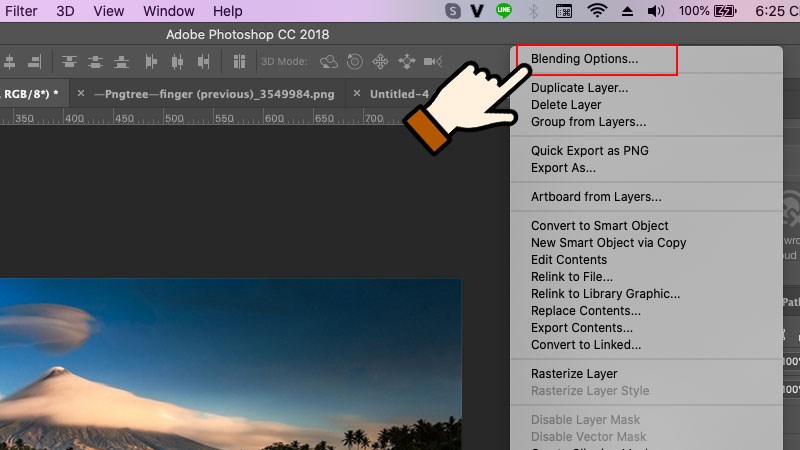Click the Bluetooth icon in menu bar
The width and height of the screenshot is (800, 450).
coord(533,11)
